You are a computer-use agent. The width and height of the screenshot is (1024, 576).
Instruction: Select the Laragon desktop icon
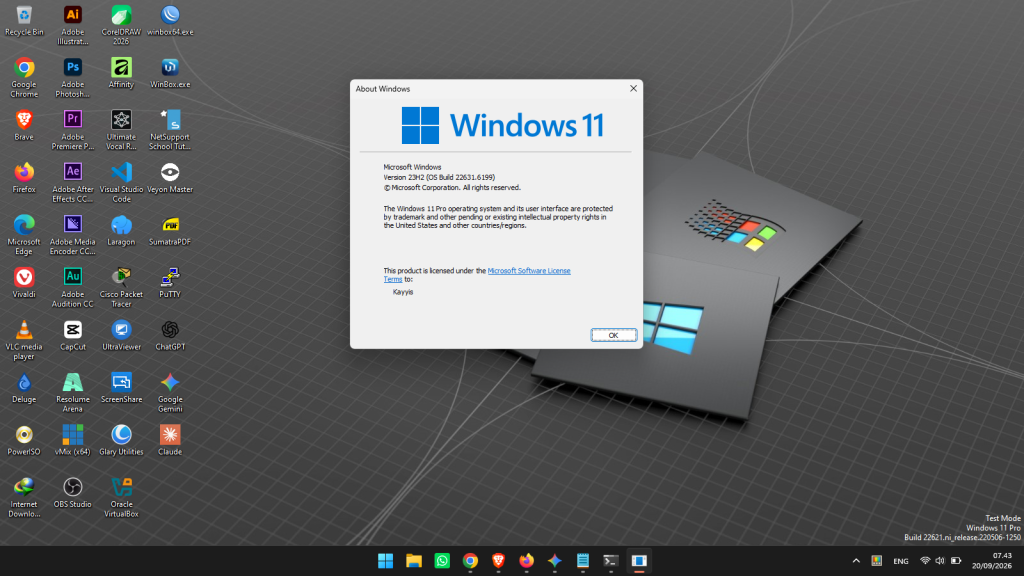[121, 230]
